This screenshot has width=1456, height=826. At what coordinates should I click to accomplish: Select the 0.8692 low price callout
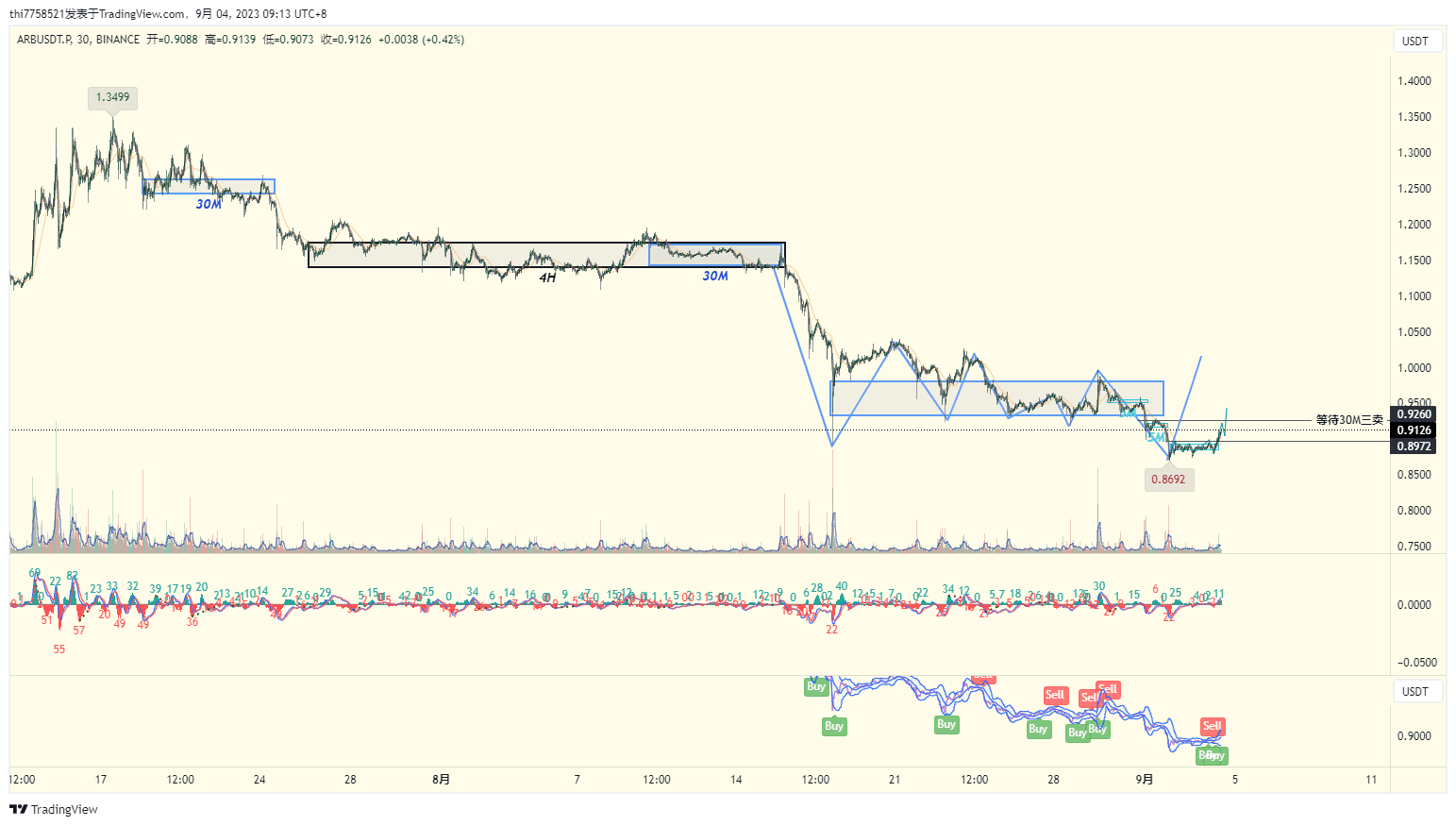pyautogui.click(x=1168, y=480)
